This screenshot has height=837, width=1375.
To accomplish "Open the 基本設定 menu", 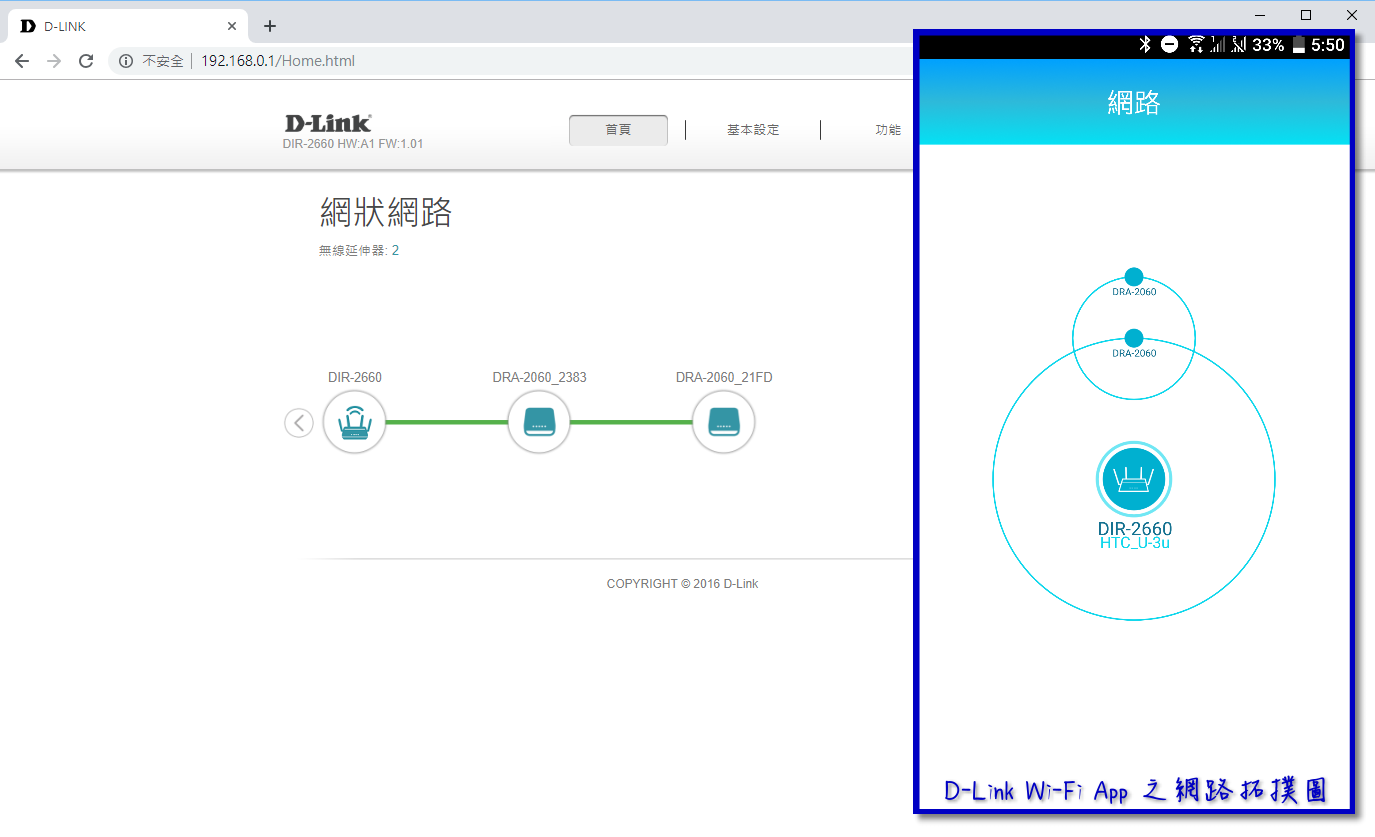I will coord(753,130).
